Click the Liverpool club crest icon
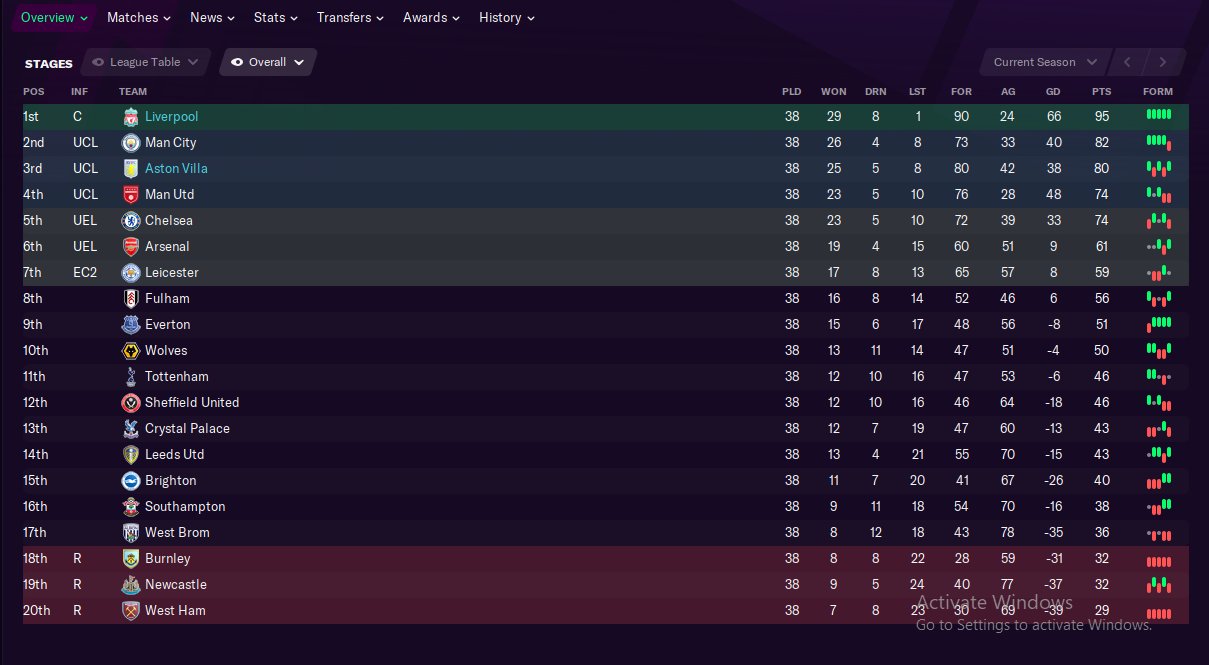This screenshot has height=665, width=1209. pyautogui.click(x=130, y=117)
